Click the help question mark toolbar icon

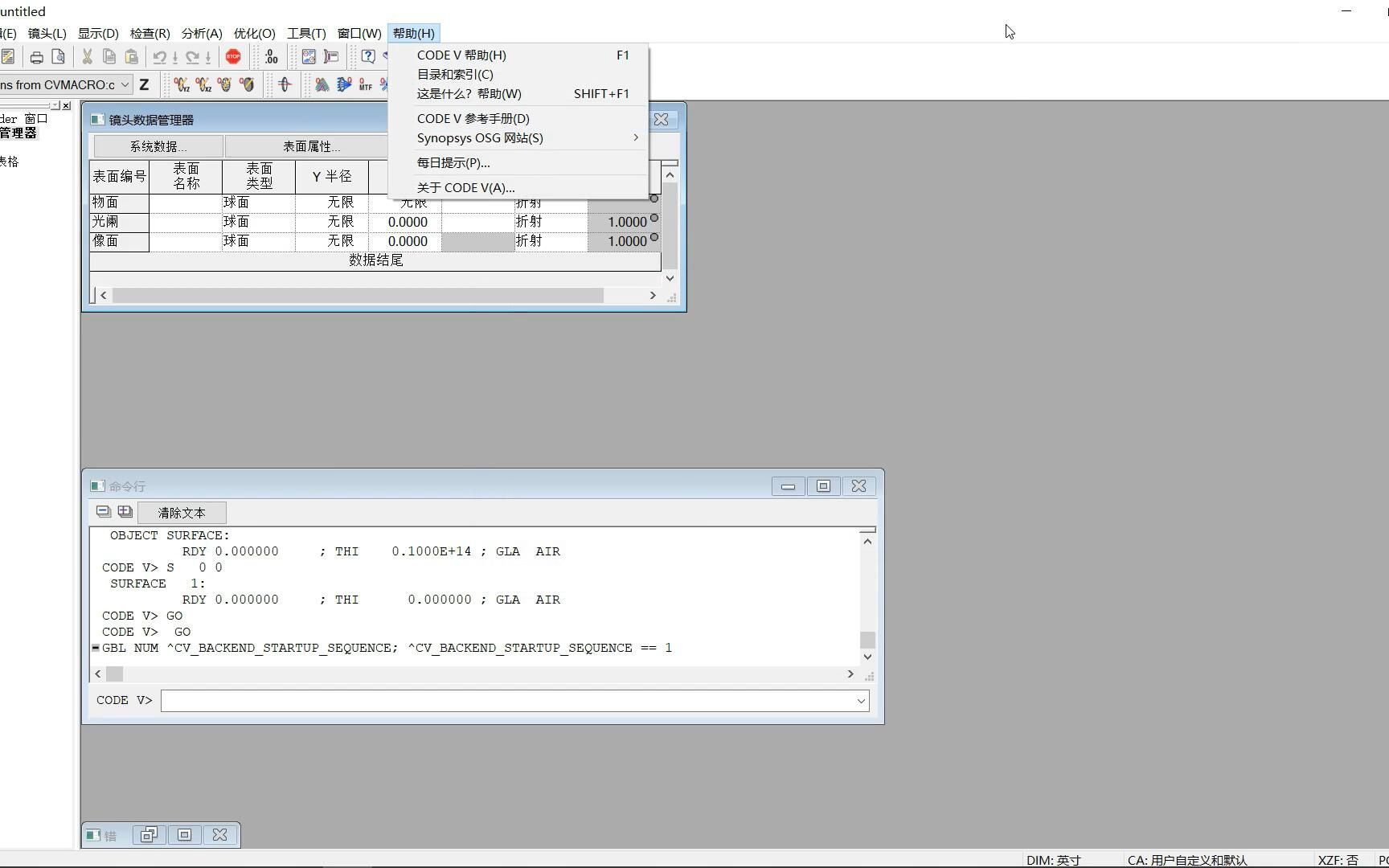(367, 56)
